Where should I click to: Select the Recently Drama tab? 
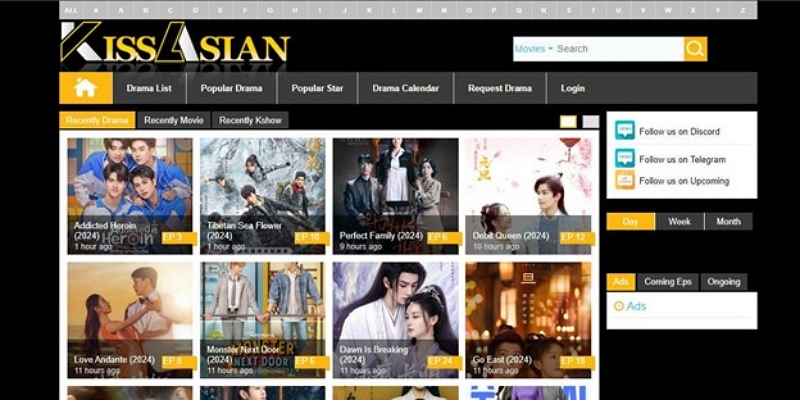[x=97, y=120]
